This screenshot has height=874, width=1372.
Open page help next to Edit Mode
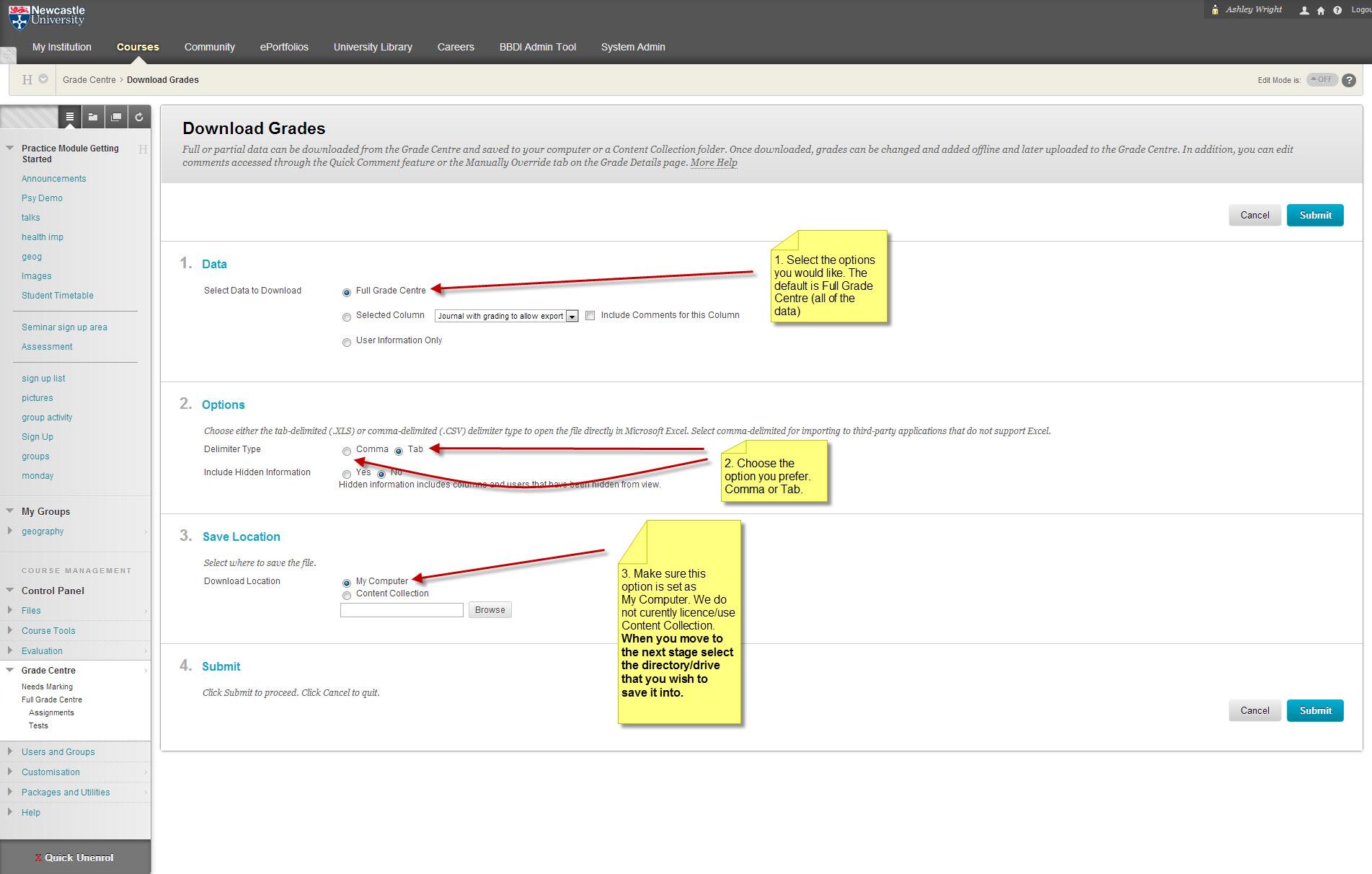click(1349, 80)
